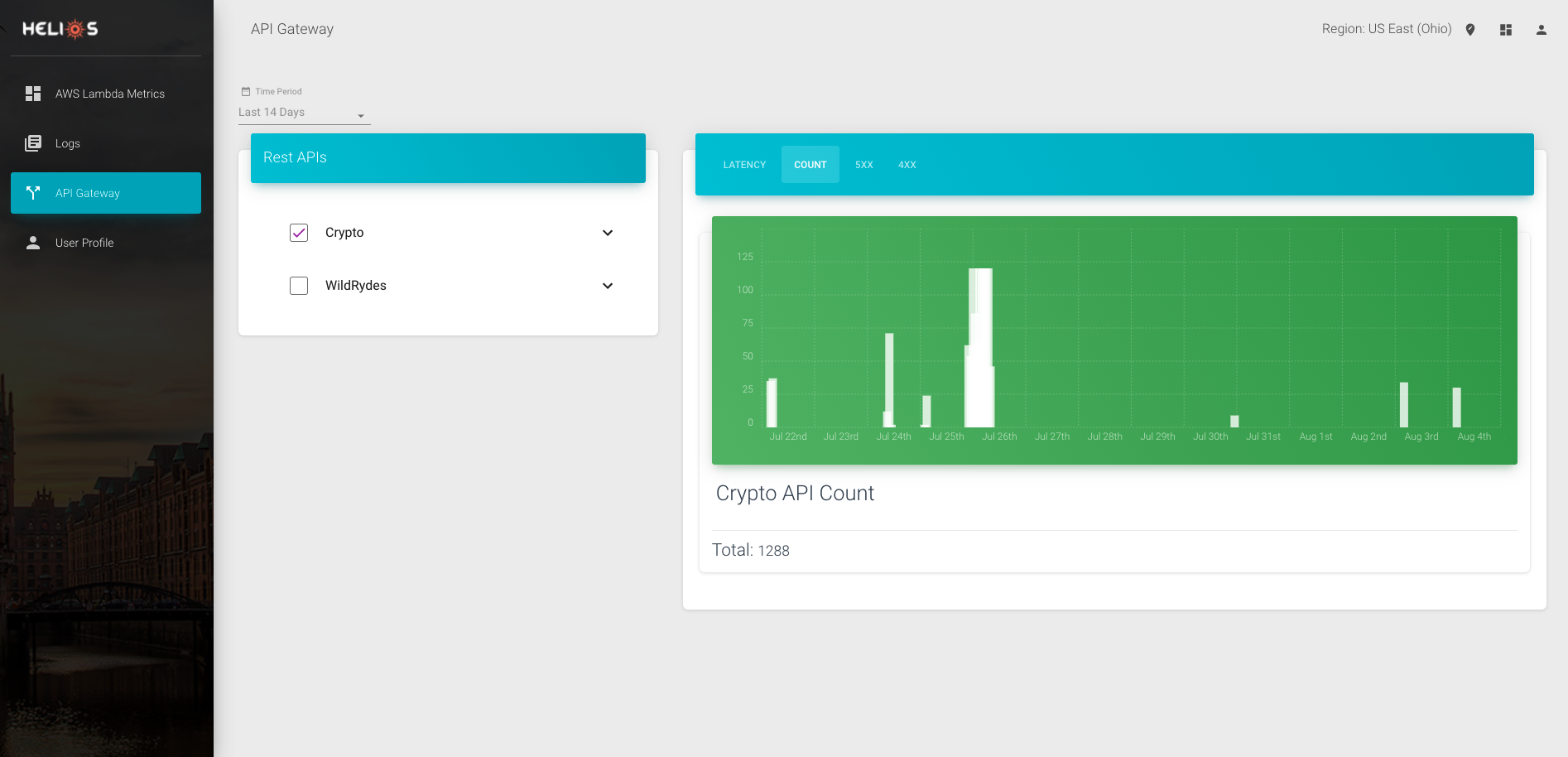Uncheck the Crypto API checkbox
The width and height of the screenshot is (1568, 757).
pyautogui.click(x=299, y=233)
